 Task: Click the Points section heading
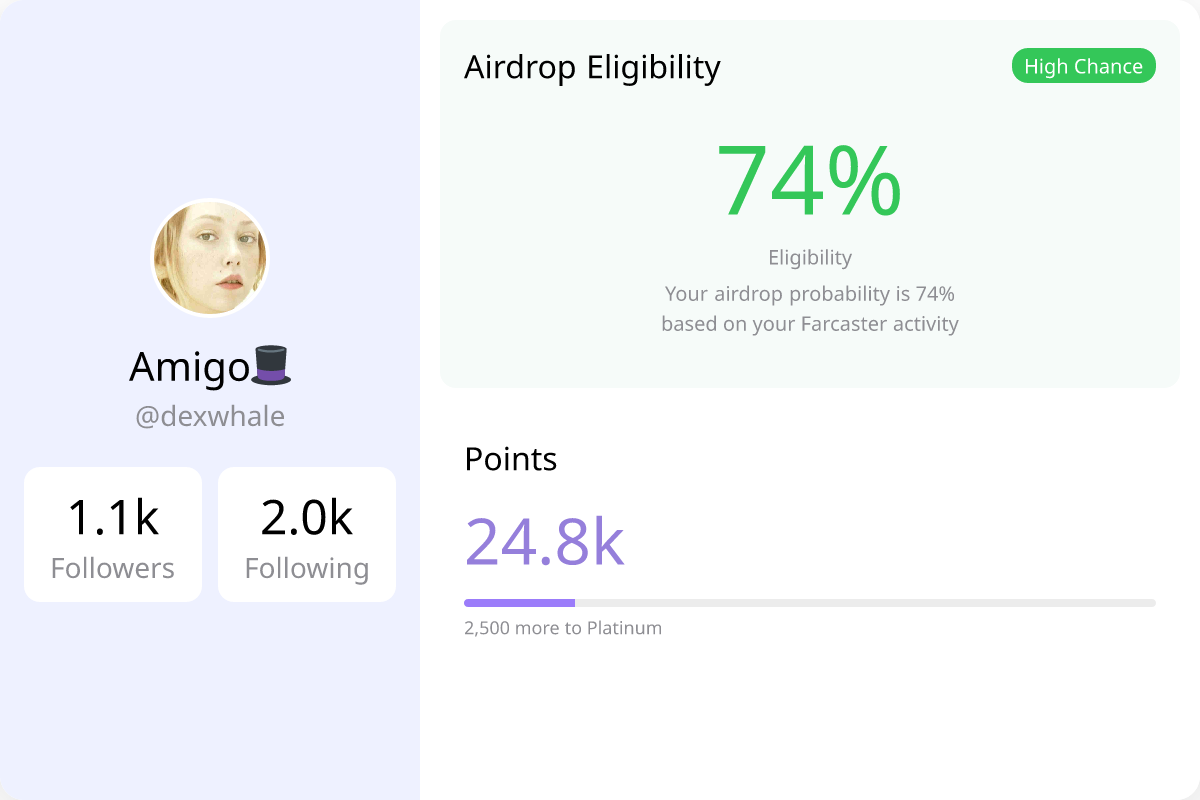pyautogui.click(x=511, y=459)
